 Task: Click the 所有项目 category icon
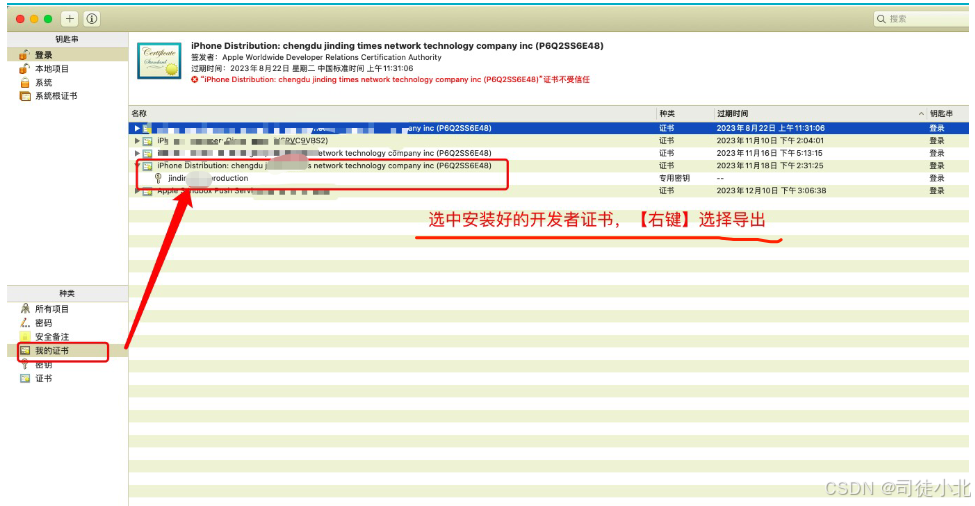pyautogui.click(x=25, y=309)
